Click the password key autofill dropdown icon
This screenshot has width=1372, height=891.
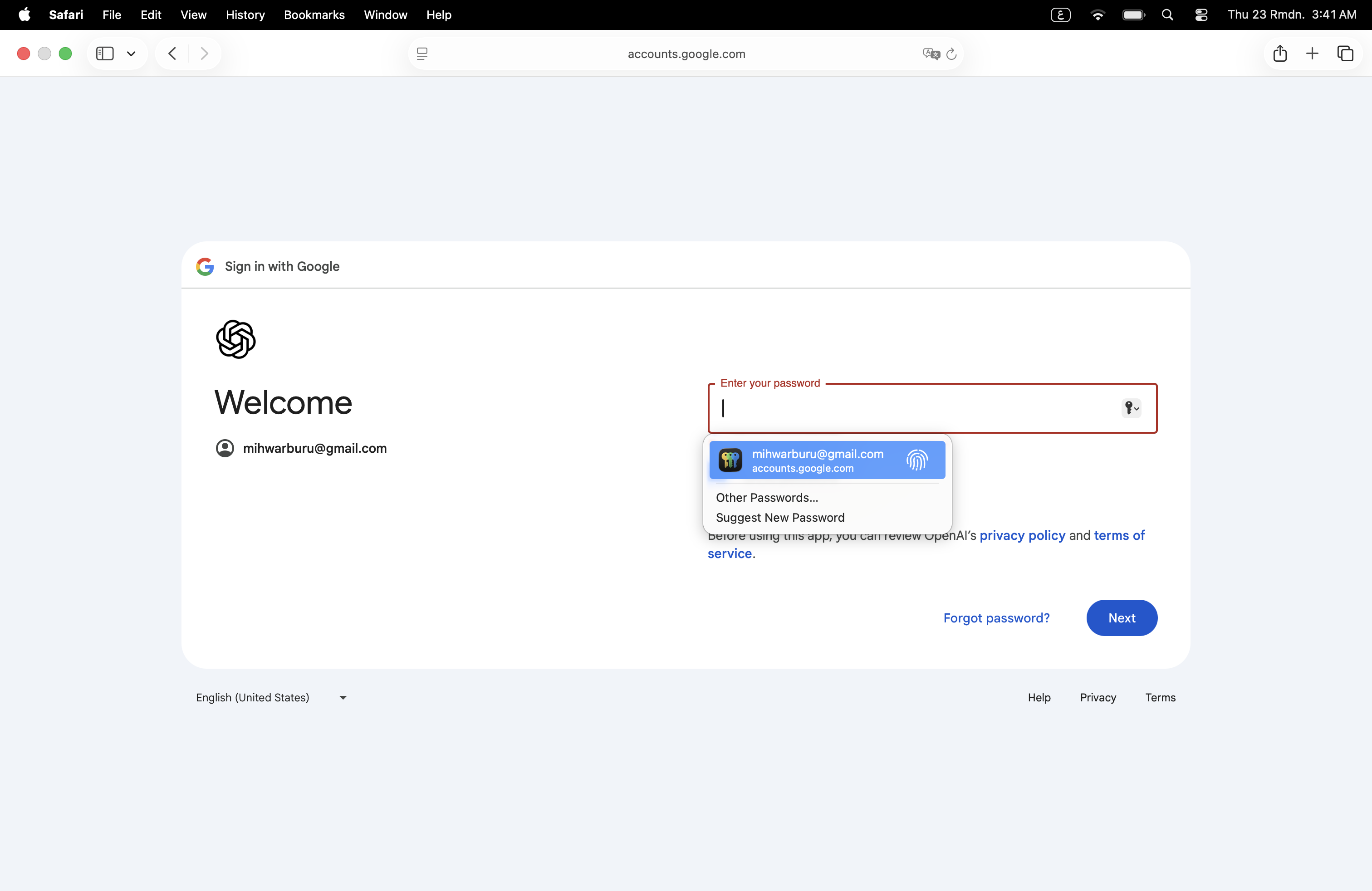pos(1131,408)
